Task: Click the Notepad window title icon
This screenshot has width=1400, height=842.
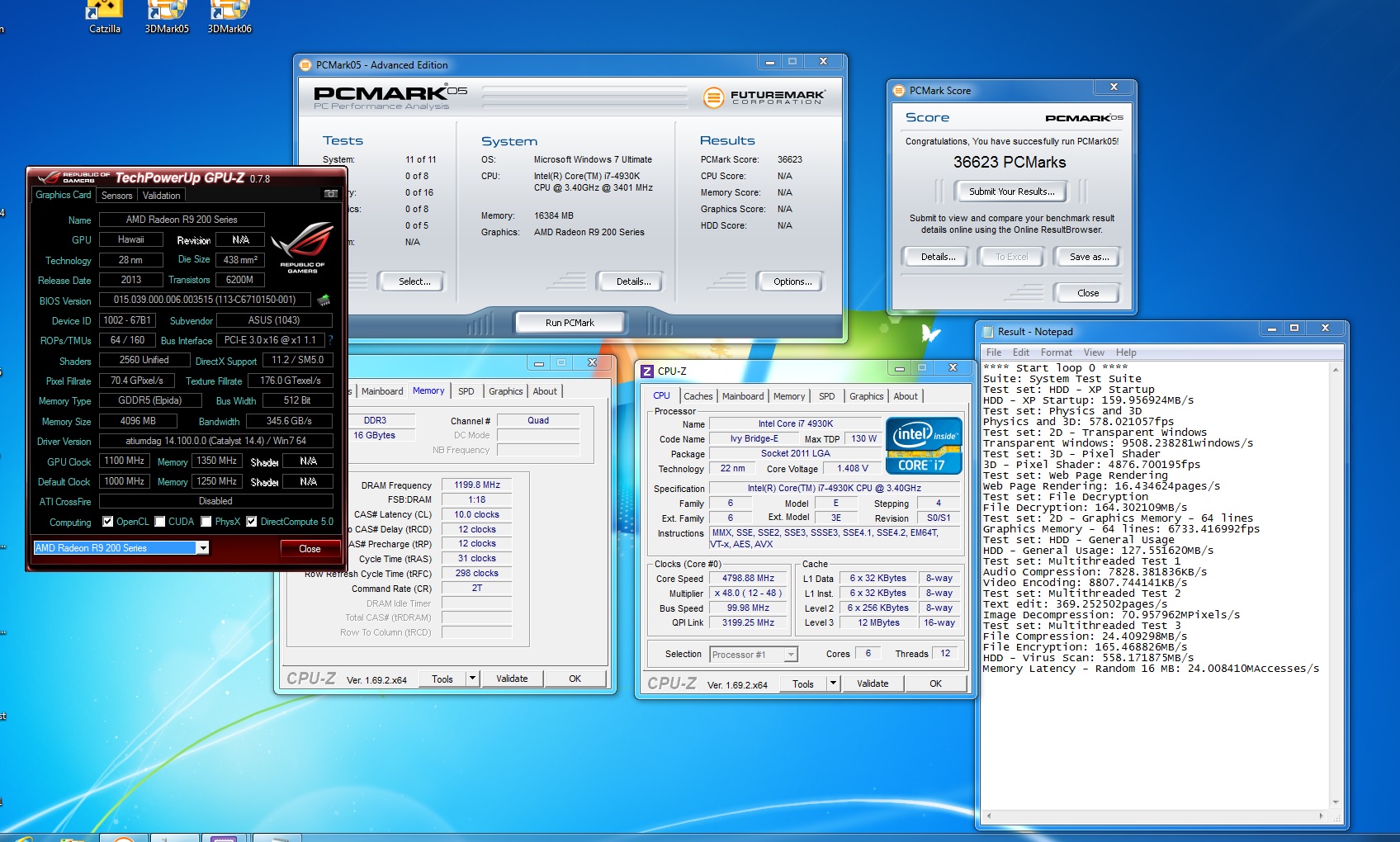Action: click(x=987, y=332)
